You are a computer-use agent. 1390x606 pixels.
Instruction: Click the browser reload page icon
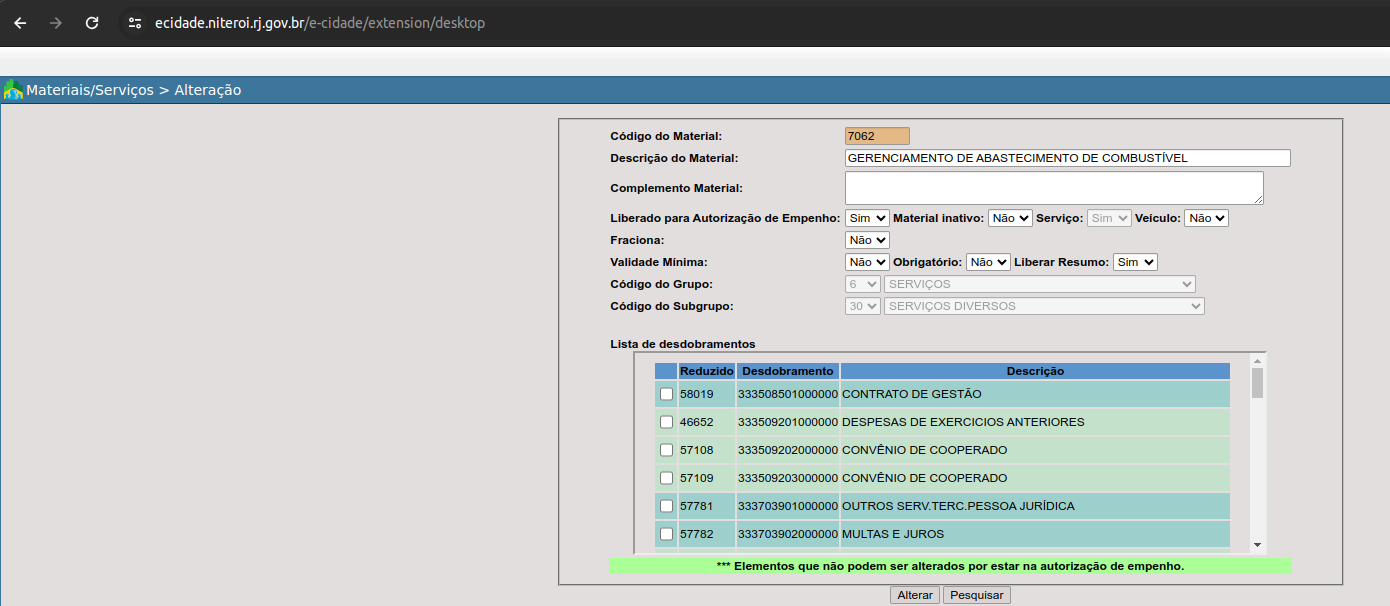click(92, 23)
